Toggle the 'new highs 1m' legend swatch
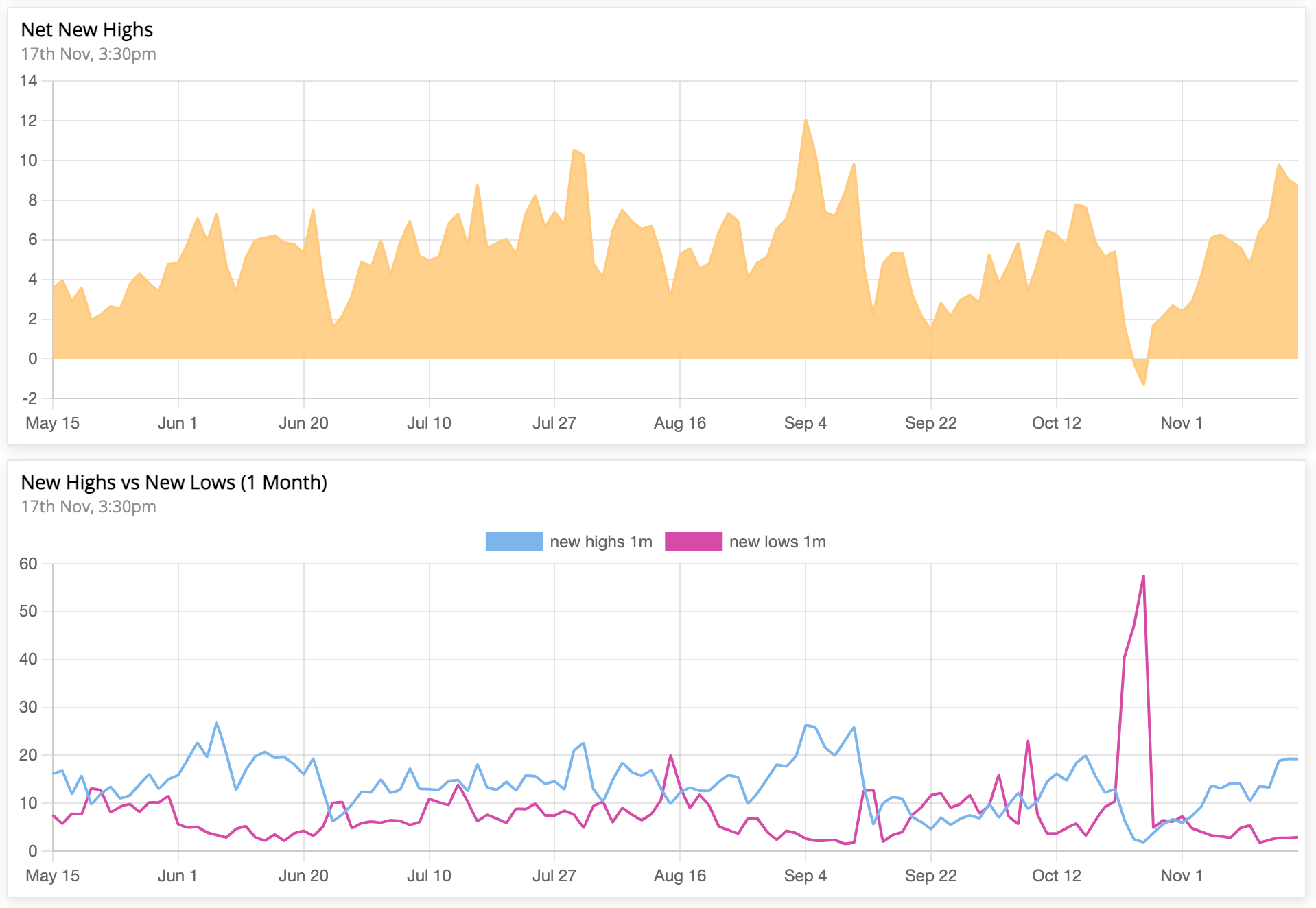This screenshot has height=908, width=1316. pyautogui.click(x=514, y=542)
